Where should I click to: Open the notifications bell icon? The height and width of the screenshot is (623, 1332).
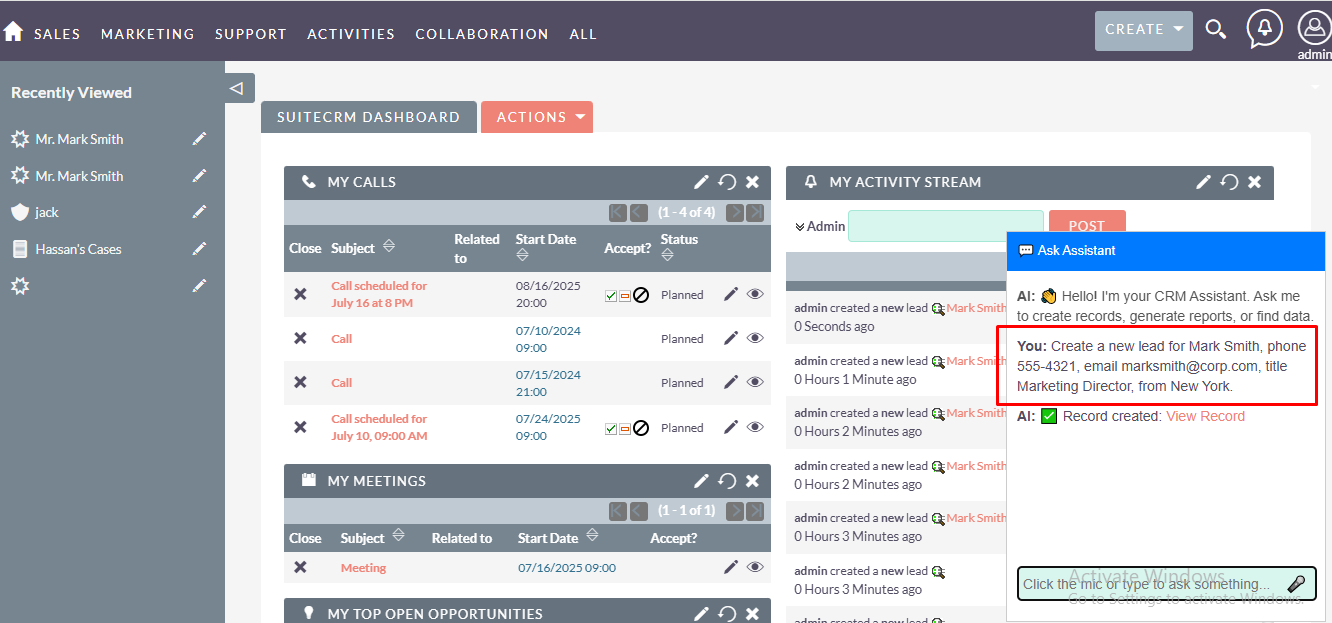pos(1264,28)
